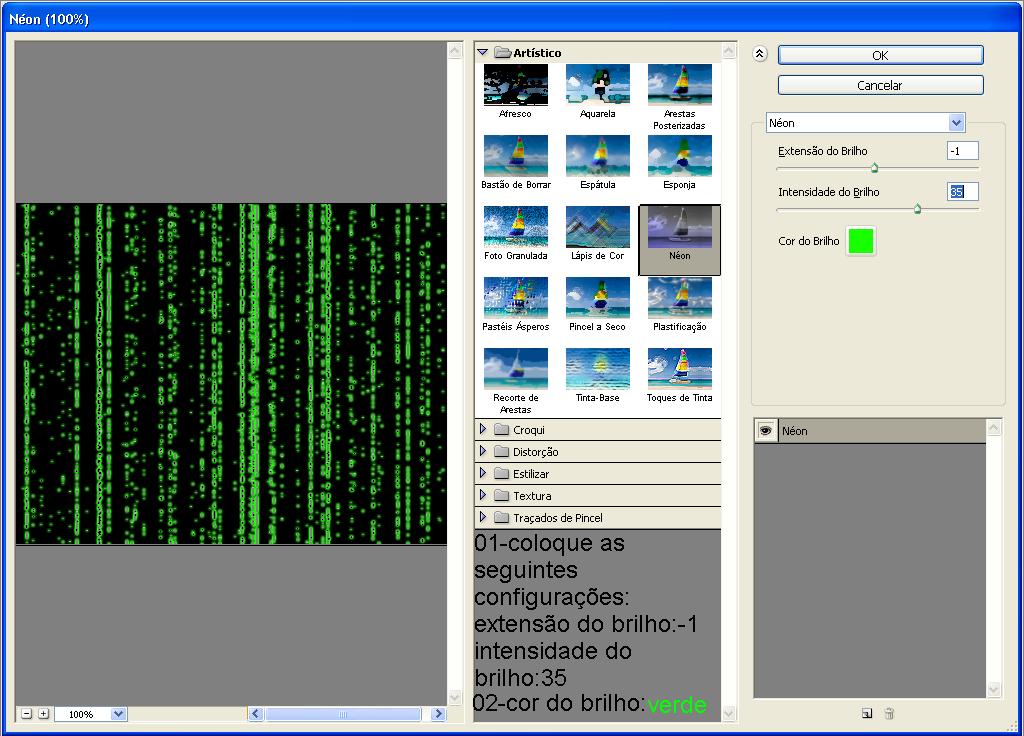Confirm the filter with OK

tap(879, 55)
